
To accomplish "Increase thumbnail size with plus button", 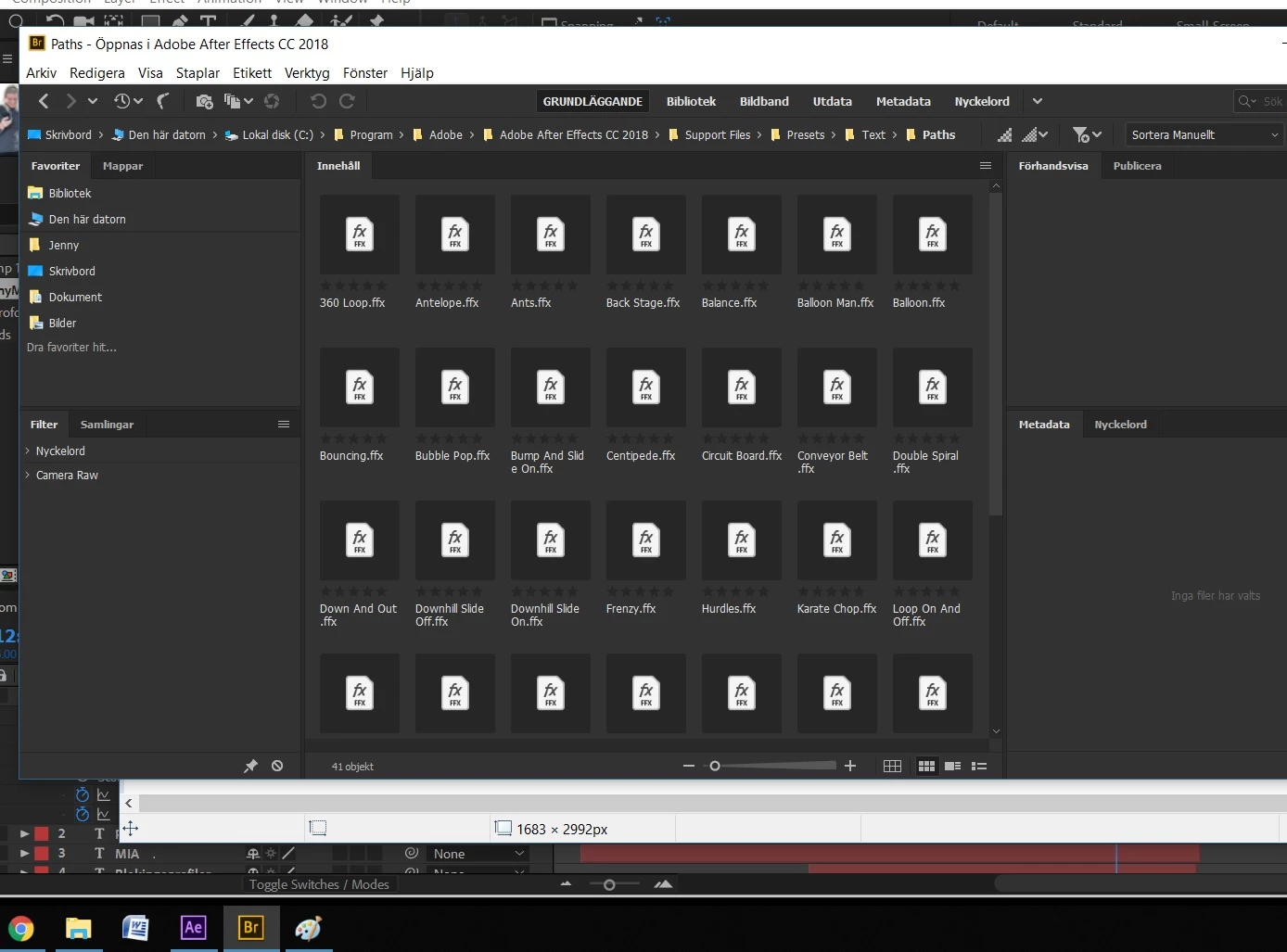I will tap(850, 766).
